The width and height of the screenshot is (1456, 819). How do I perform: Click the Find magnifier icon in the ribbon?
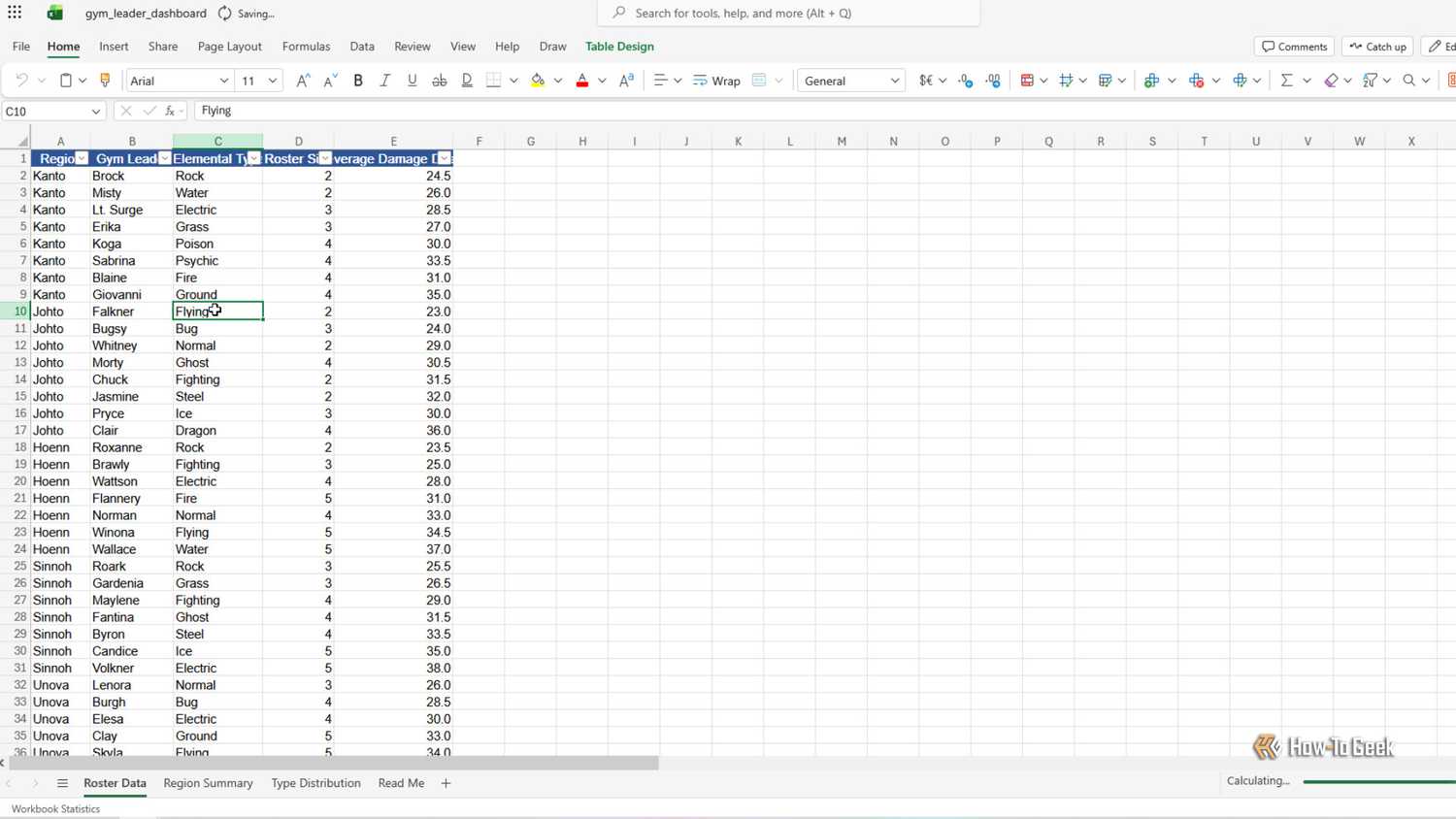pyautogui.click(x=1409, y=81)
